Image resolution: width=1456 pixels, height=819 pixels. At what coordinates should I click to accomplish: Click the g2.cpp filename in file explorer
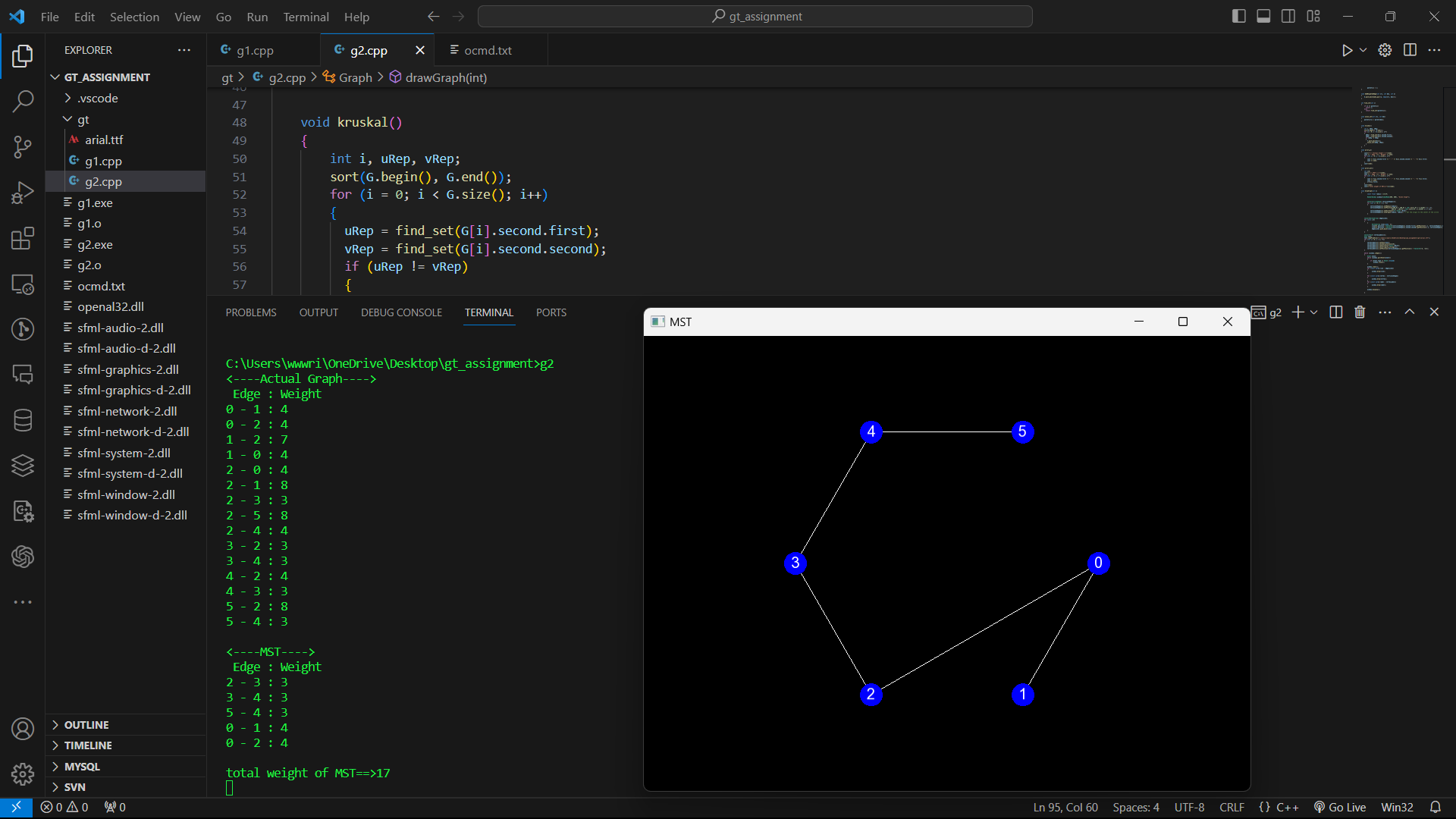coord(103,181)
